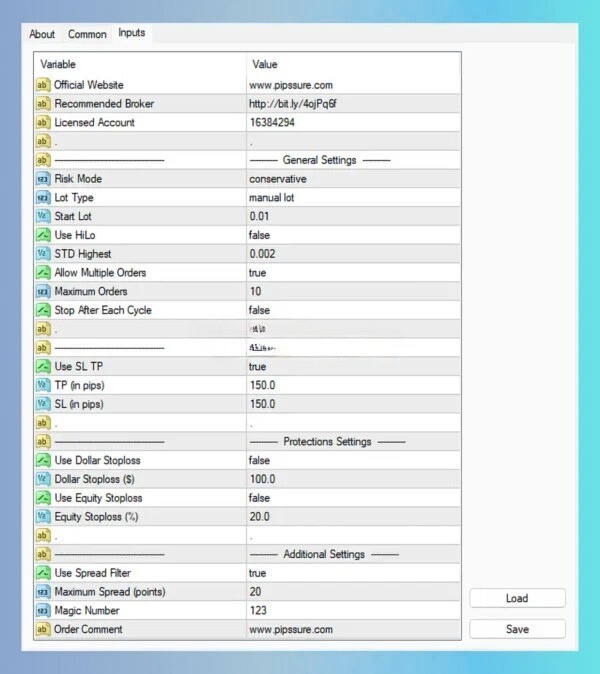600x674 pixels.
Task: Click the Equity Stoploss value 20.0
Action: [x=260, y=517]
